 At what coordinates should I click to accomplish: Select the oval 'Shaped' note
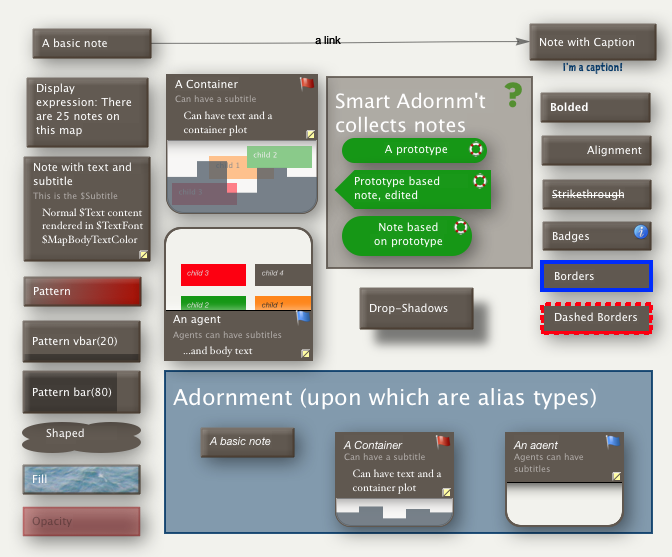tap(81, 436)
